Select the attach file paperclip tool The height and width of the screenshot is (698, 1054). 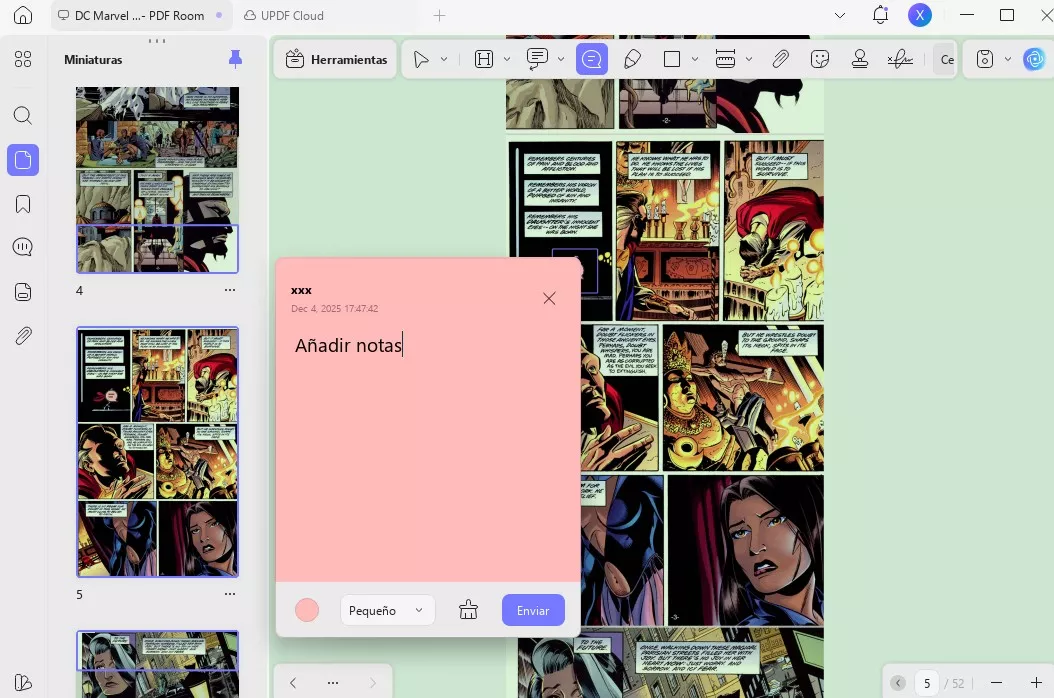click(780, 60)
